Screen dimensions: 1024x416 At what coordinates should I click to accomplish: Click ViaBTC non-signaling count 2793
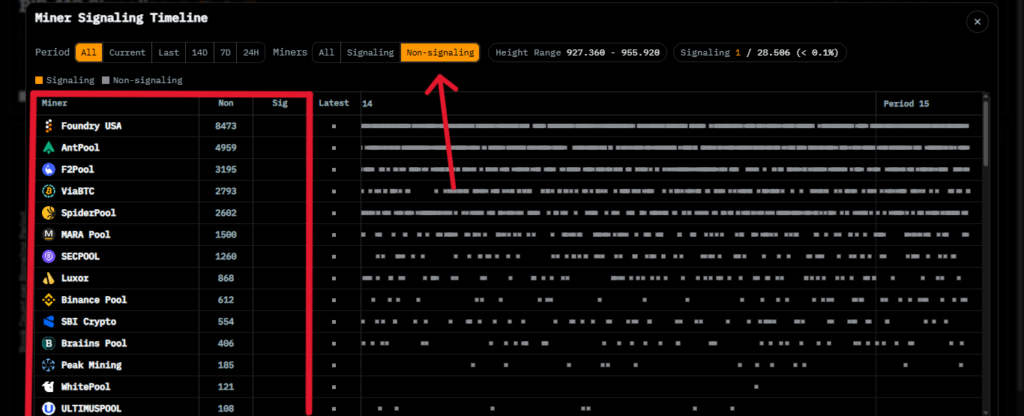point(226,191)
